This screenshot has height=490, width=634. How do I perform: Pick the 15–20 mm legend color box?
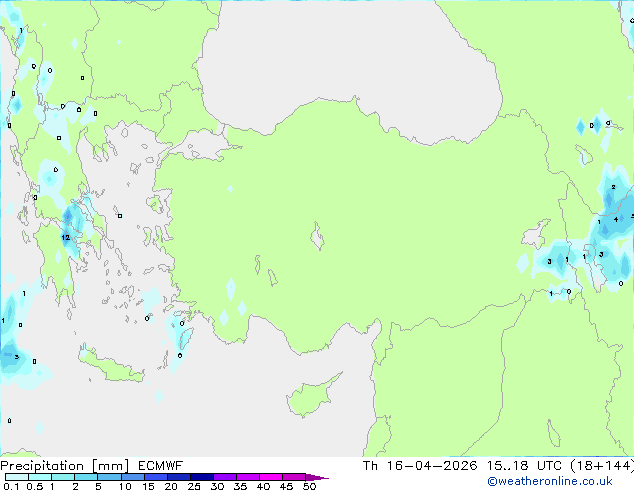(155, 477)
